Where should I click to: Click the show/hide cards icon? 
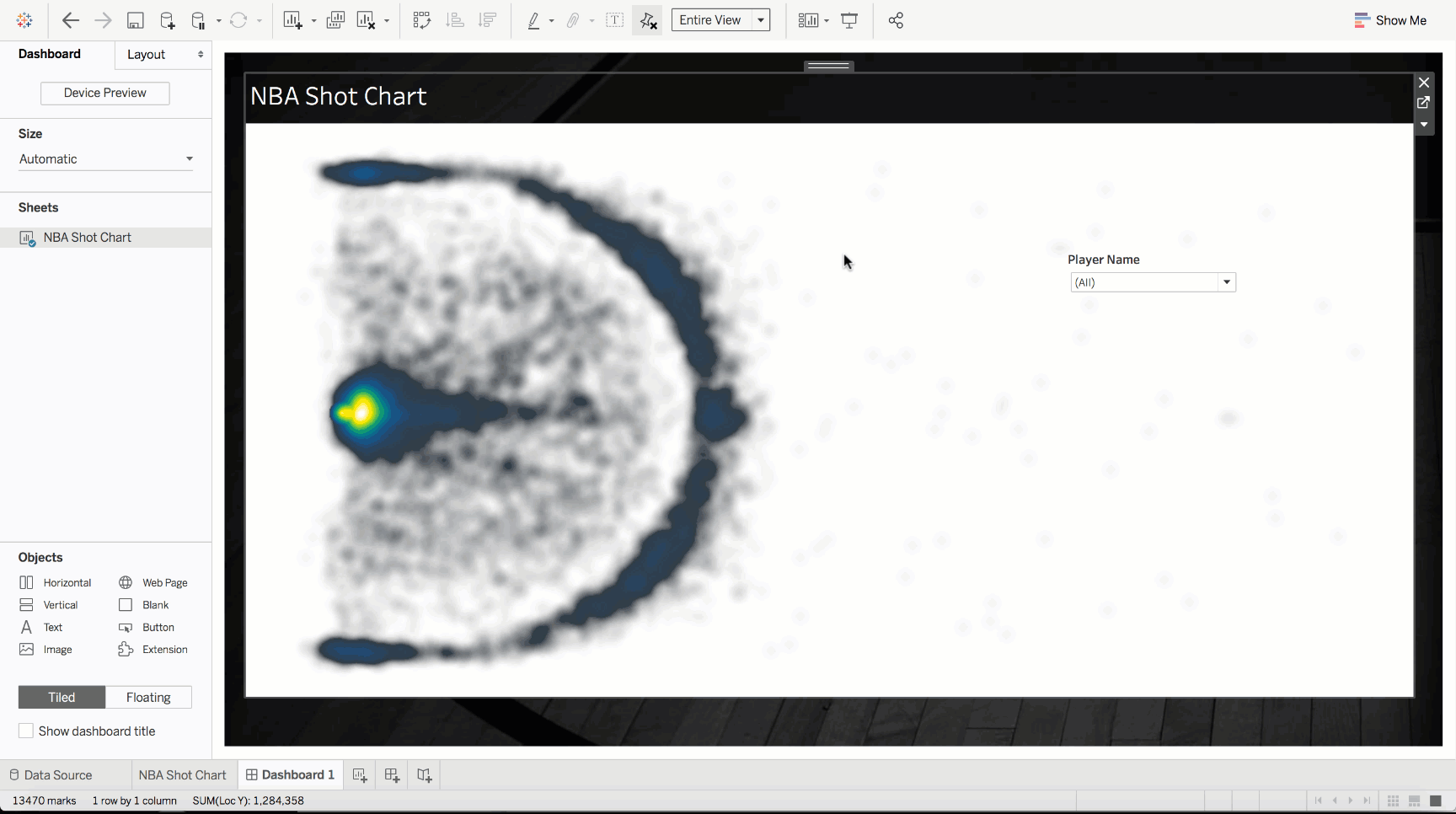pyautogui.click(x=808, y=20)
